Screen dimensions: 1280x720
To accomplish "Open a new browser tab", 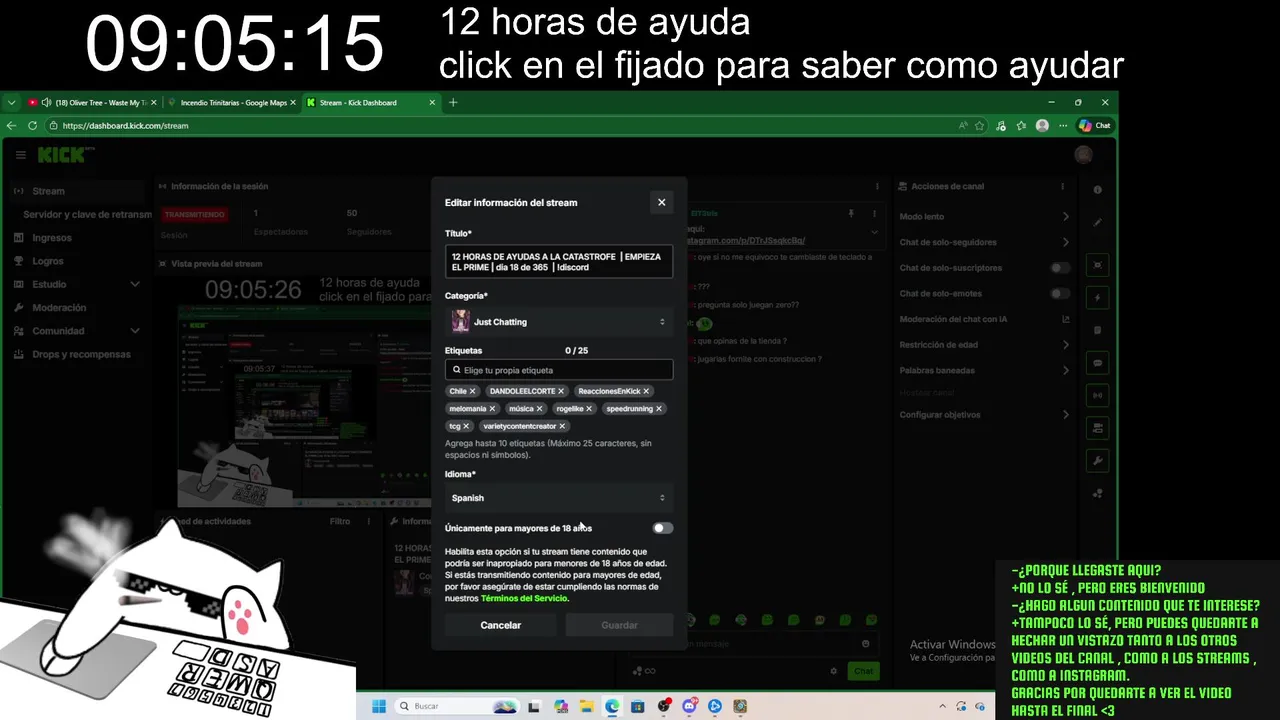I will 453,102.
